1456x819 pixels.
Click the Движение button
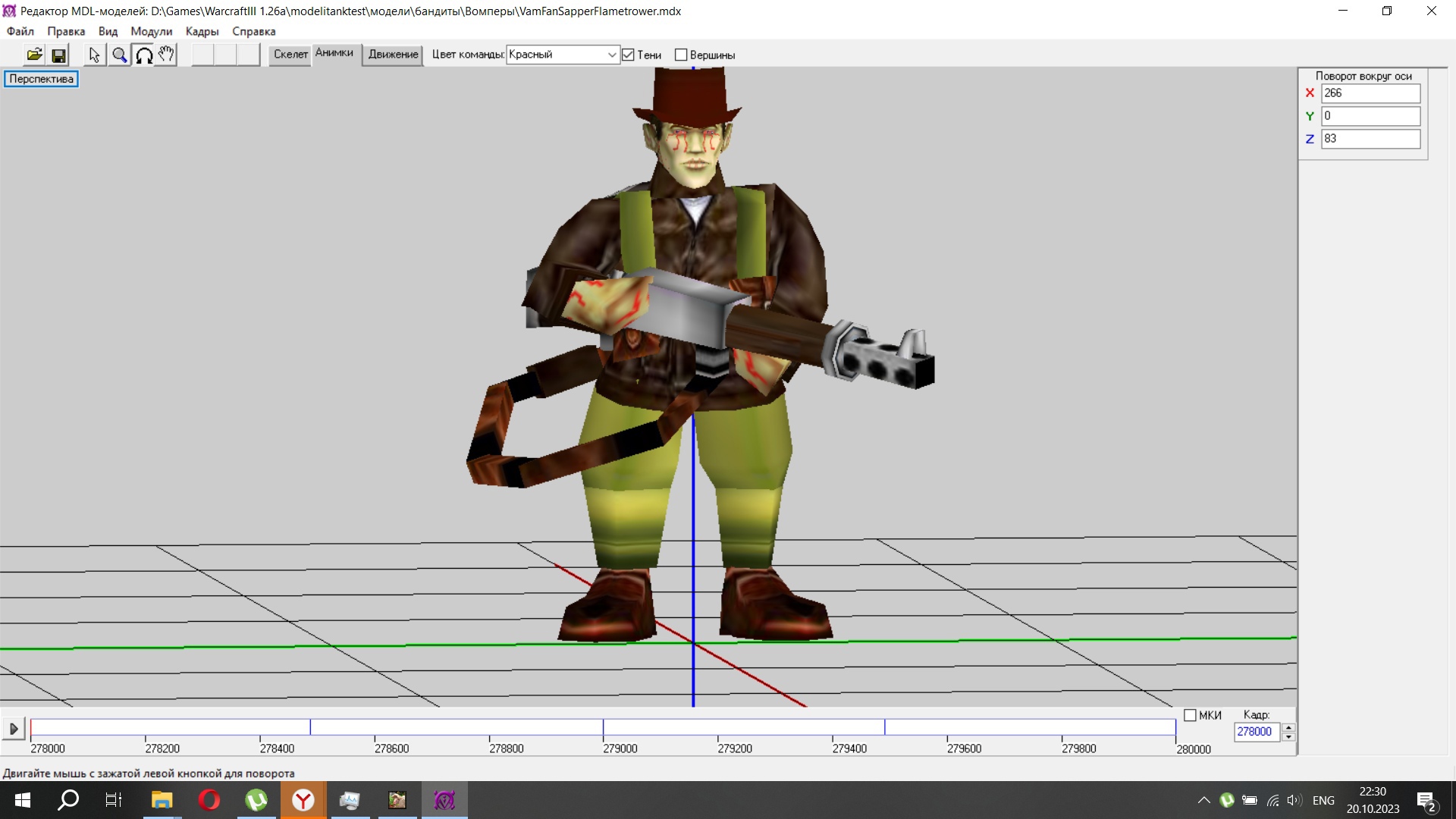click(393, 54)
